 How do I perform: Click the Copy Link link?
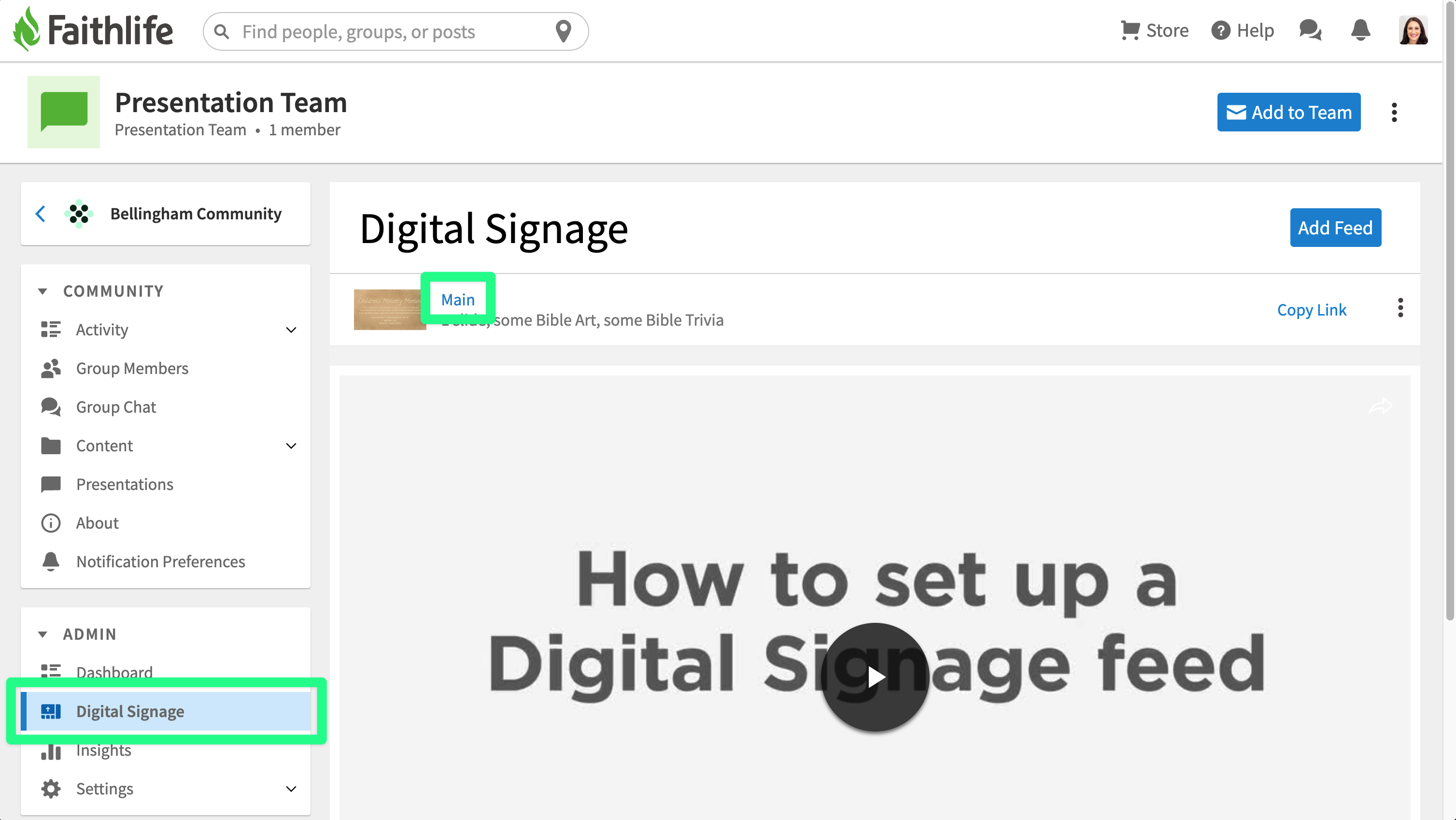tap(1311, 310)
